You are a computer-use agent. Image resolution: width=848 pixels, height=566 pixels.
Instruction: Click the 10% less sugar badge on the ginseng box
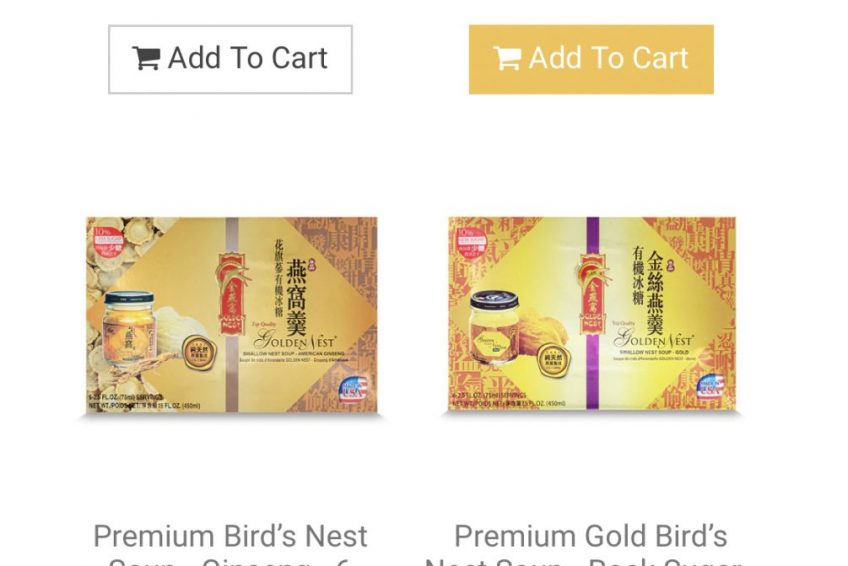click(108, 243)
